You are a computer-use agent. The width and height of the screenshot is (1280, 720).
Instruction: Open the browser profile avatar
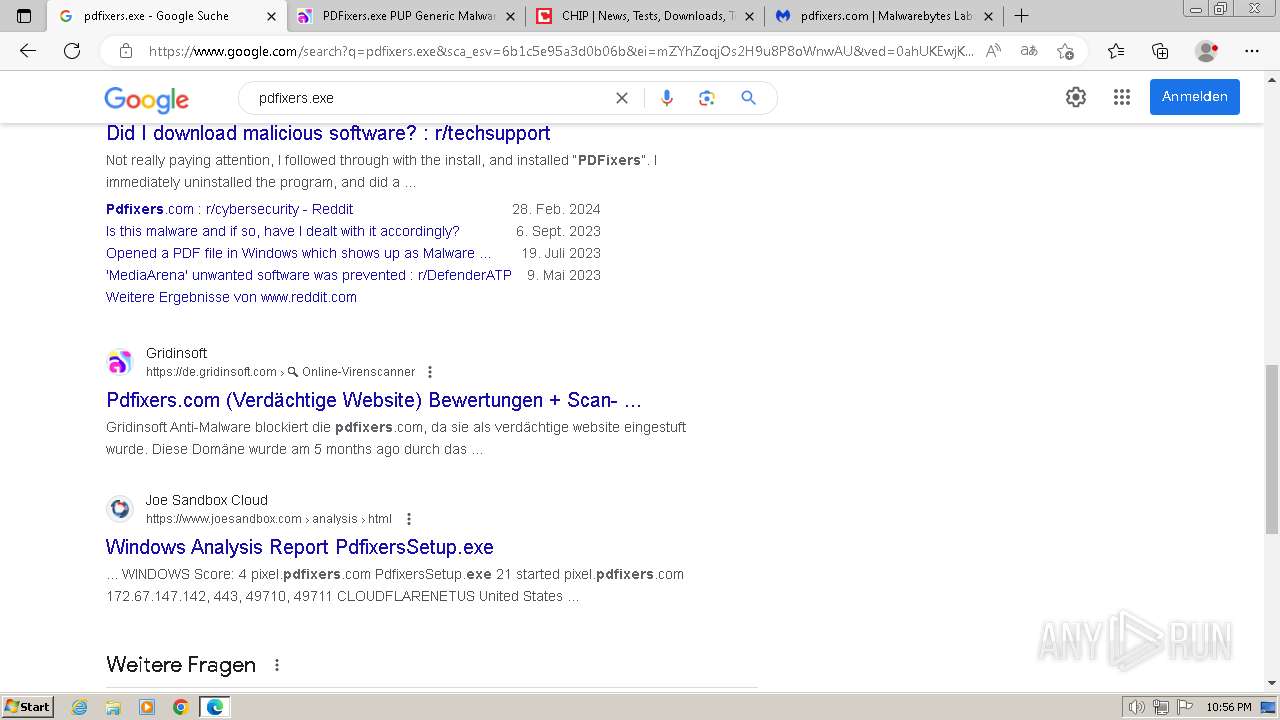click(x=1207, y=51)
